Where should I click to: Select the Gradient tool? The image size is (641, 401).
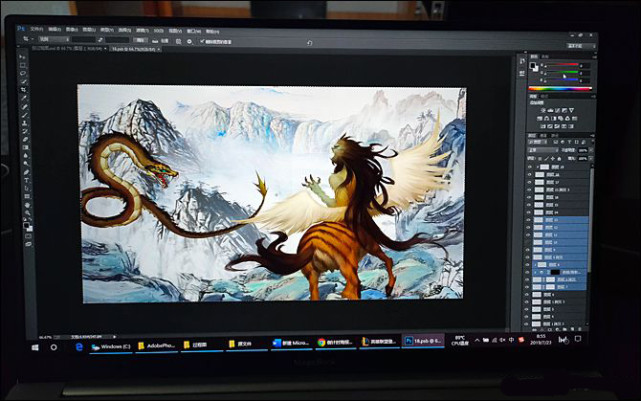(x=25, y=148)
